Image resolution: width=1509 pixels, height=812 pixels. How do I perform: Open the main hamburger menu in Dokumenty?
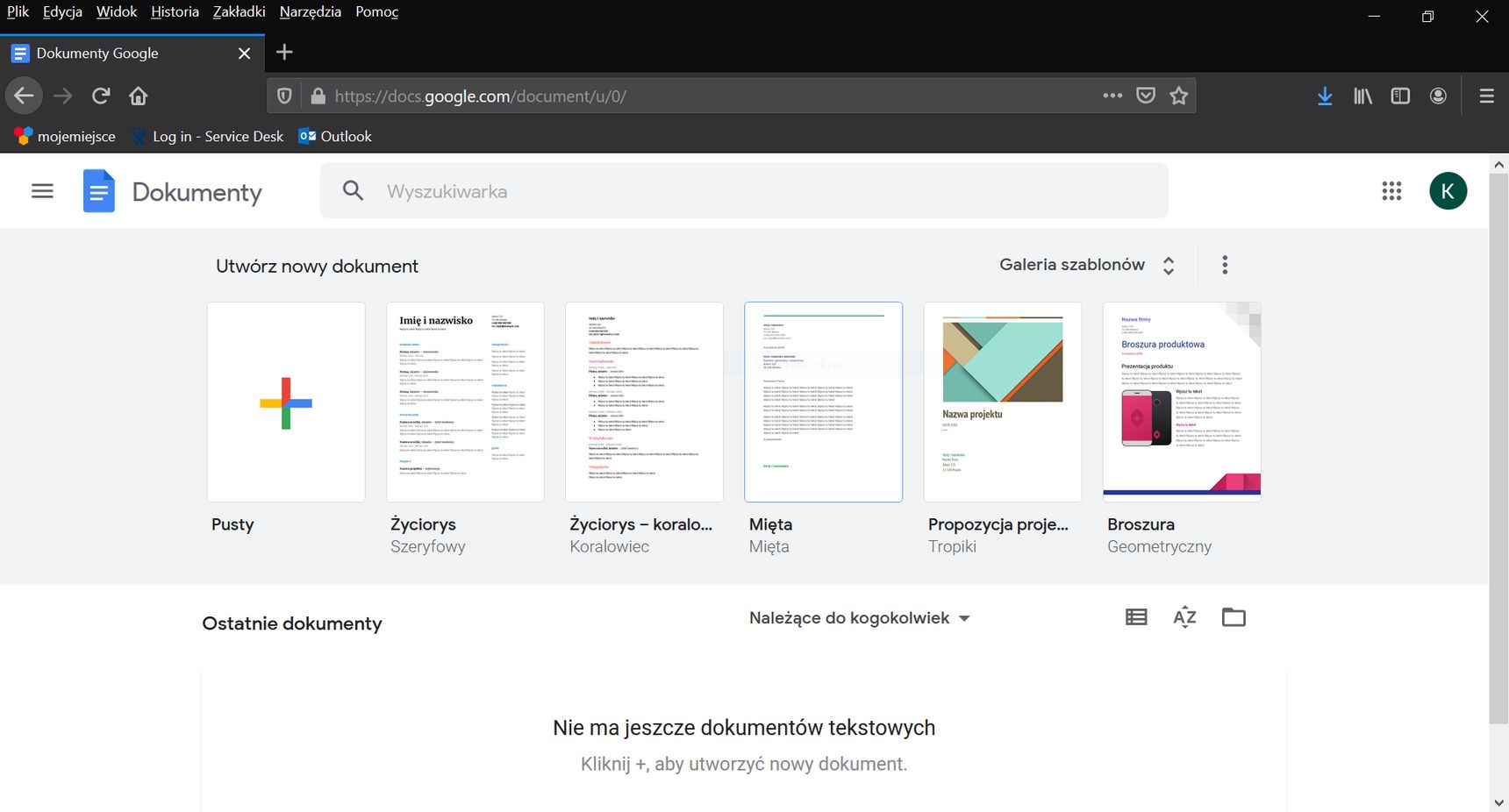(42, 191)
